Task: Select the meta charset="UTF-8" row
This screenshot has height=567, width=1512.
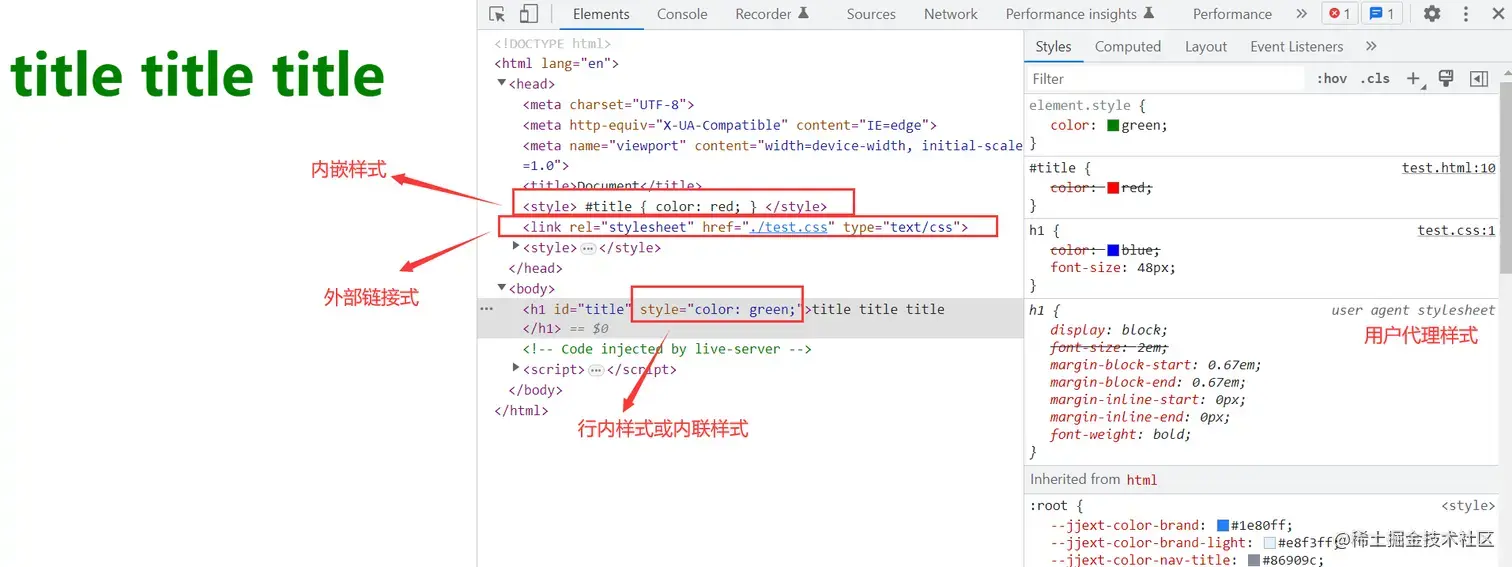Action: (608, 104)
